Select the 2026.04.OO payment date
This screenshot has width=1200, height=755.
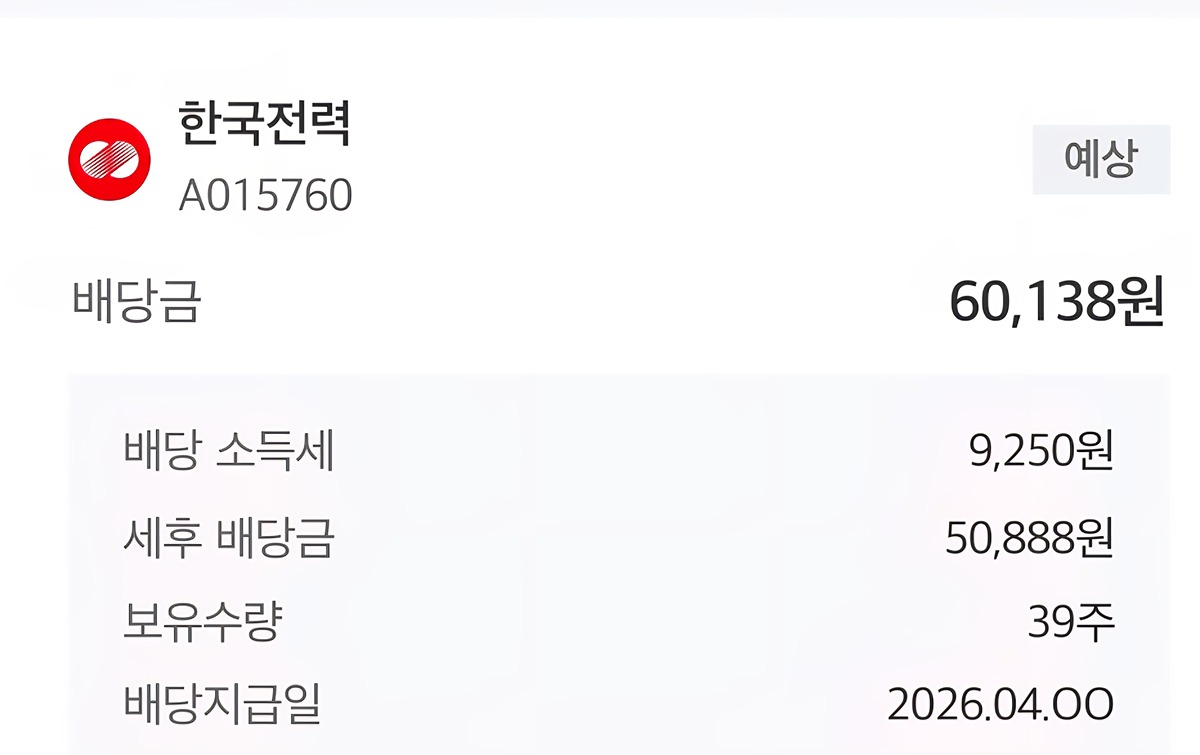1001,706
